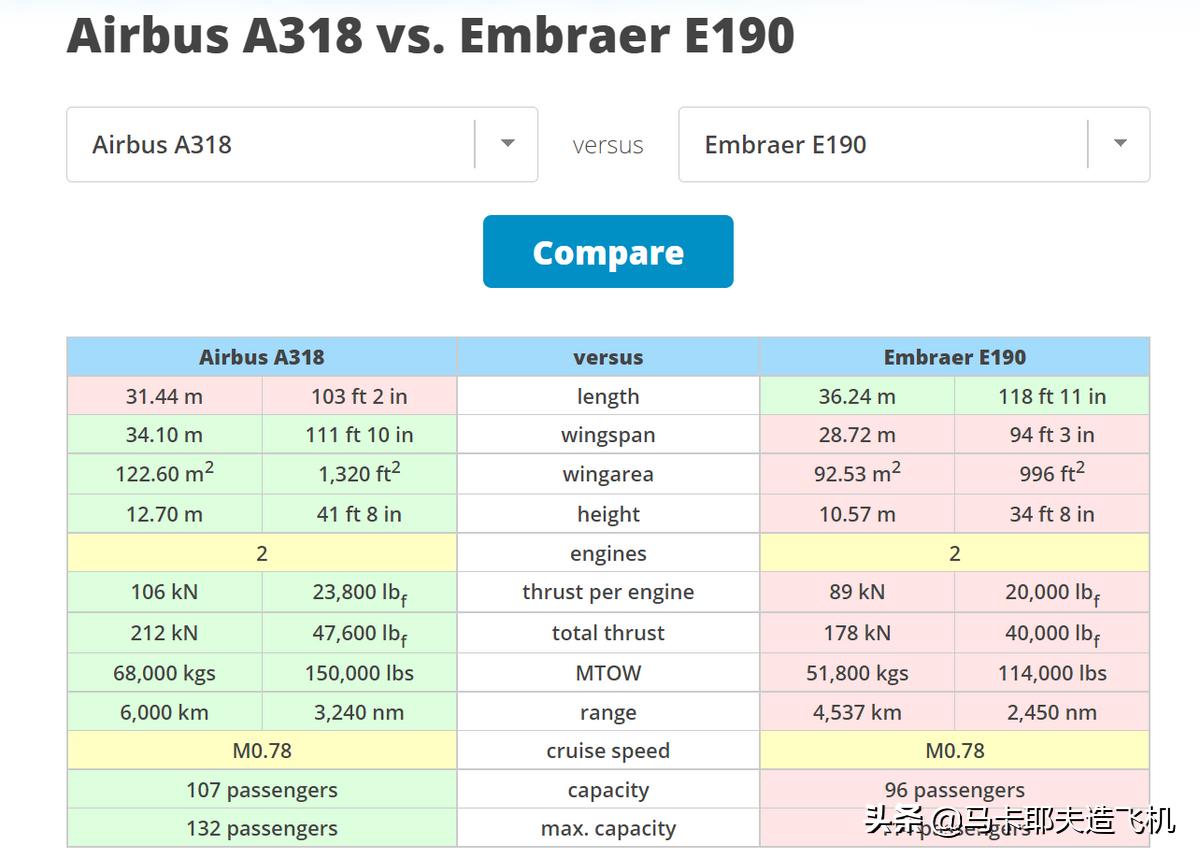Click the 31.44 m length cell
Image resolution: width=1200 pixels, height=860 pixels.
[x=164, y=396]
